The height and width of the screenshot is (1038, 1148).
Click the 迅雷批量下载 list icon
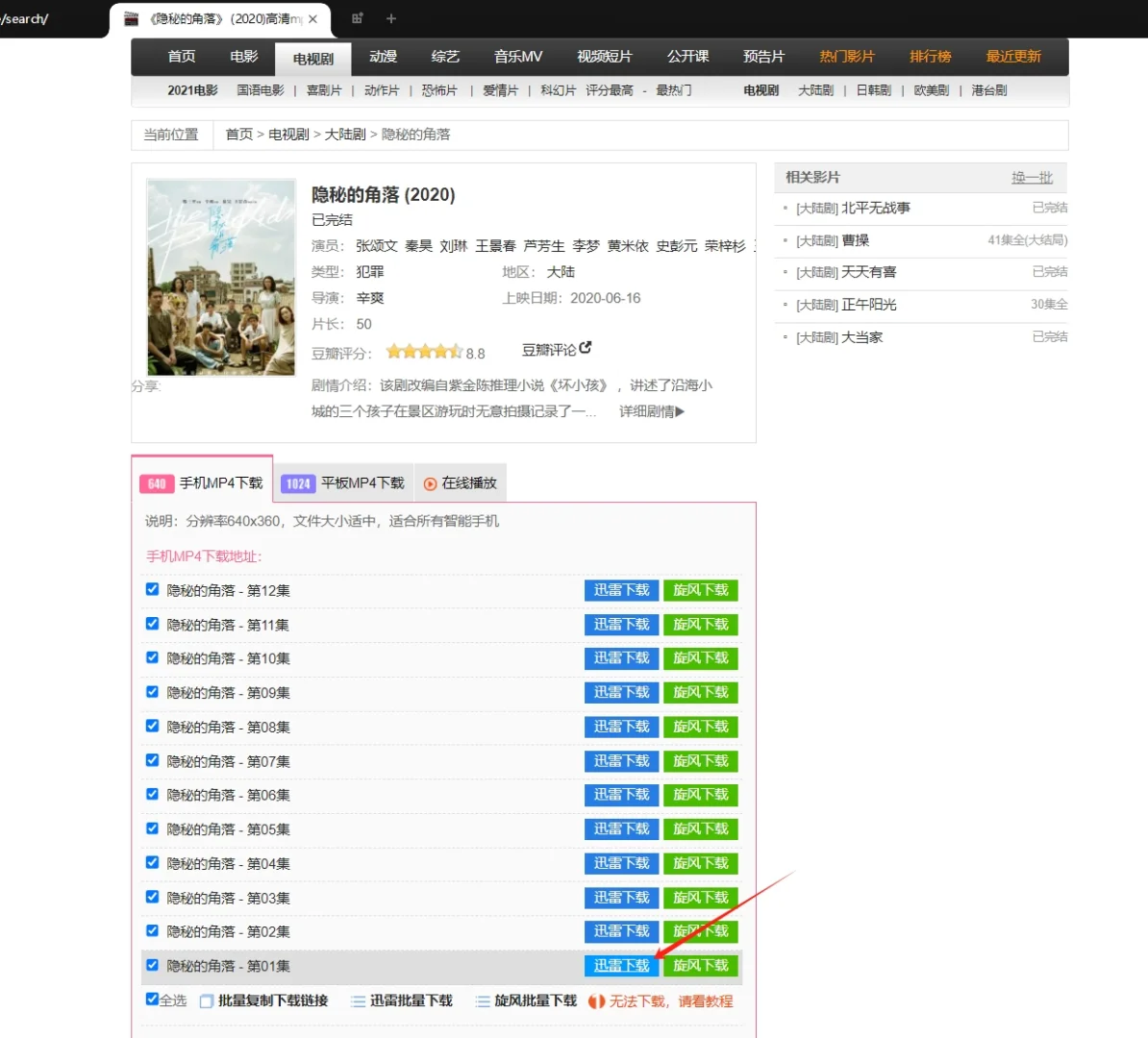click(358, 1001)
